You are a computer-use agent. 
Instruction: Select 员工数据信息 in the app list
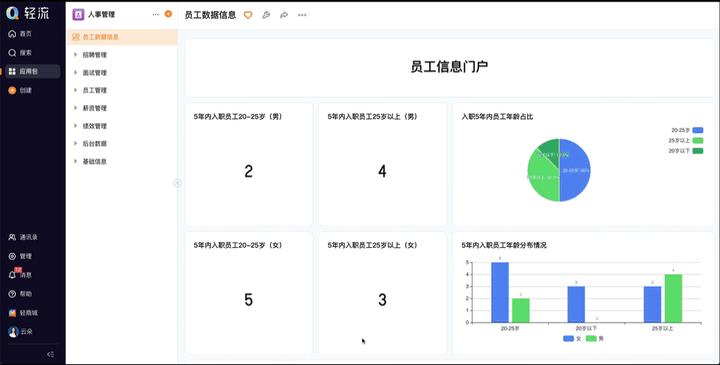pos(122,37)
